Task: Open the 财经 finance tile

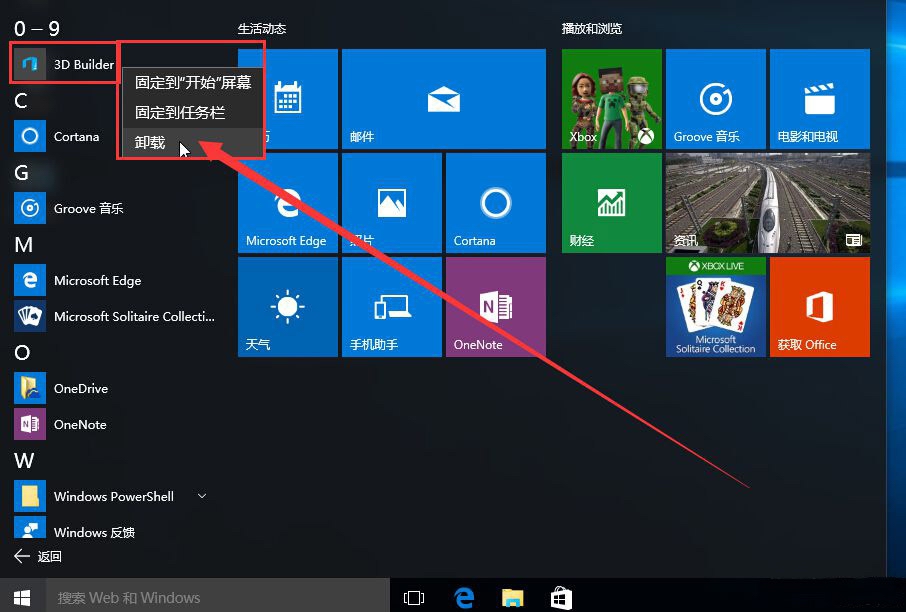Action: click(x=612, y=203)
